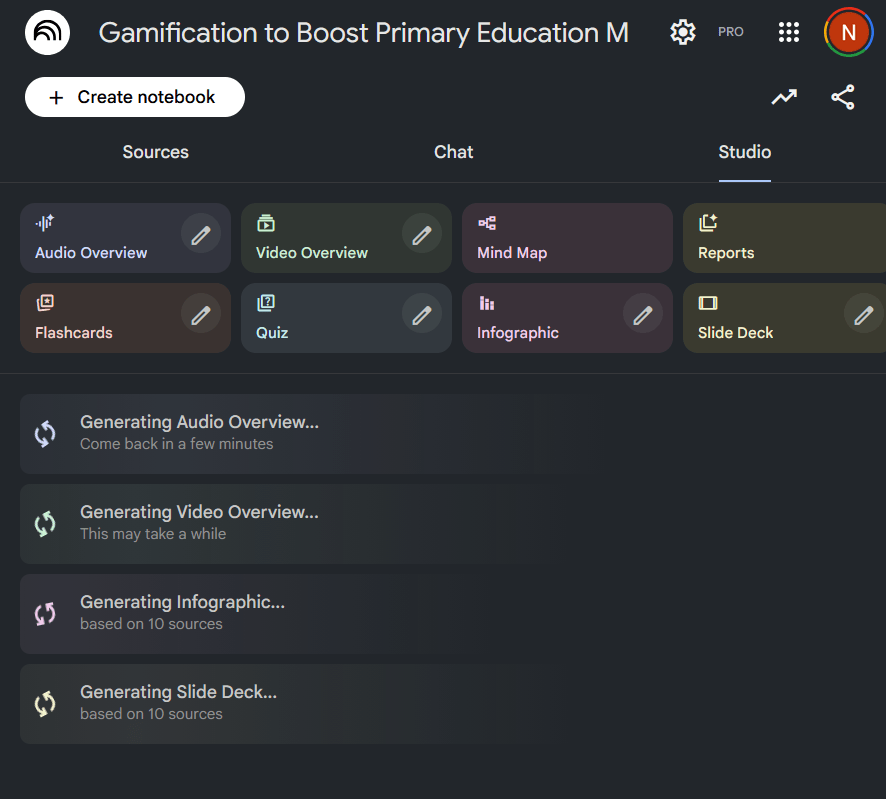886x799 pixels.
Task: Click the account avatar N
Action: (848, 32)
